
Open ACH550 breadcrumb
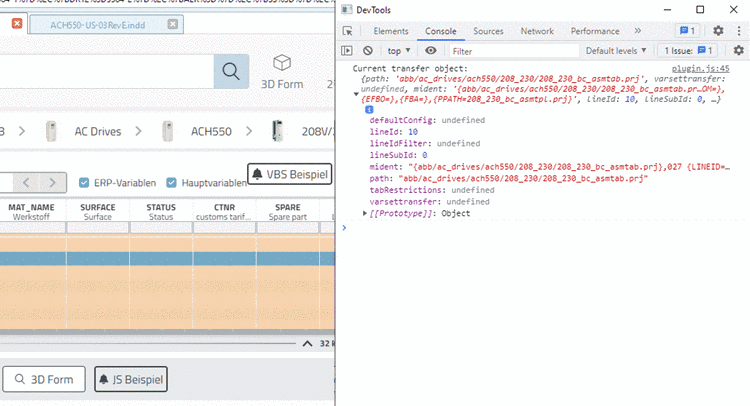pyautogui.click(x=211, y=132)
